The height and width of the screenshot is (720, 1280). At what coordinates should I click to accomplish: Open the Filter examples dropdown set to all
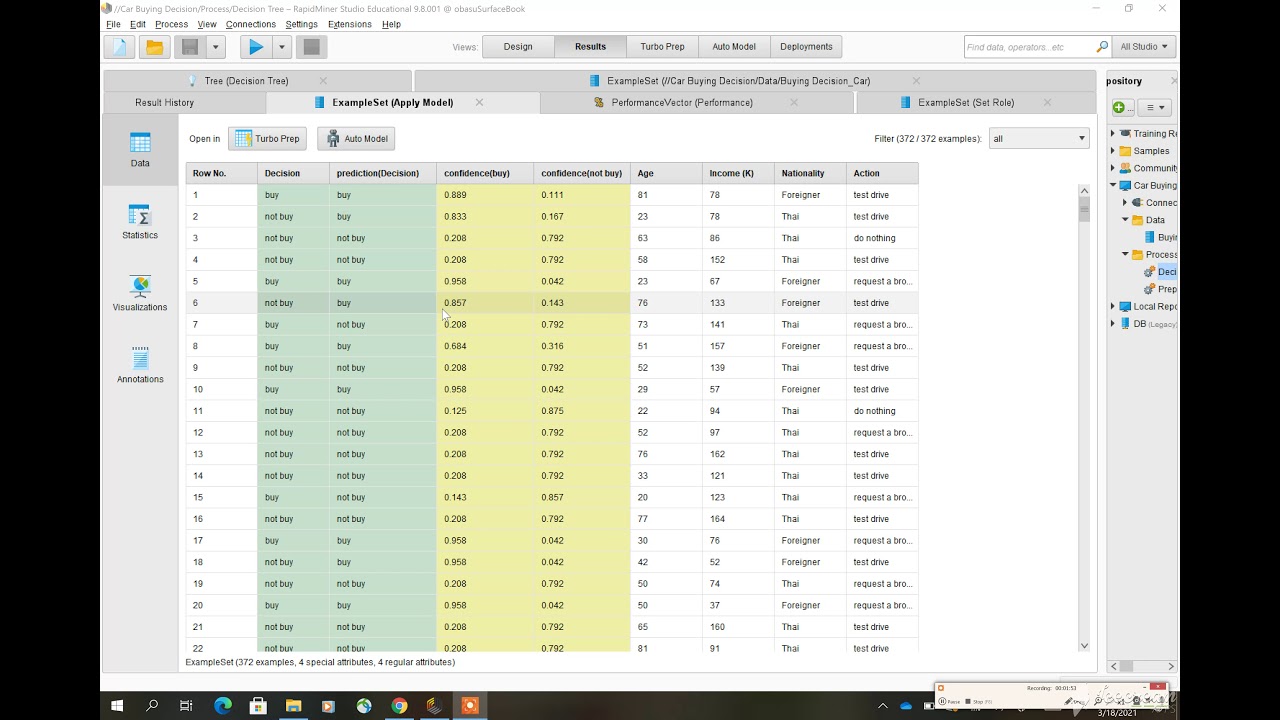pyautogui.click(x=1039, y=138)
